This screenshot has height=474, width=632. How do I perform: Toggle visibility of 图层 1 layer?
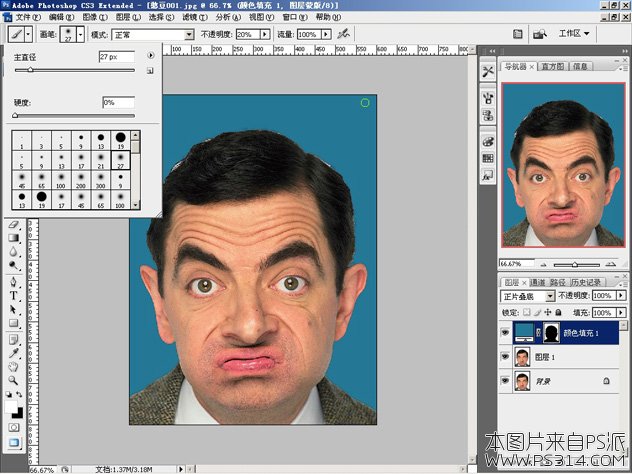(x=505, y=358)
